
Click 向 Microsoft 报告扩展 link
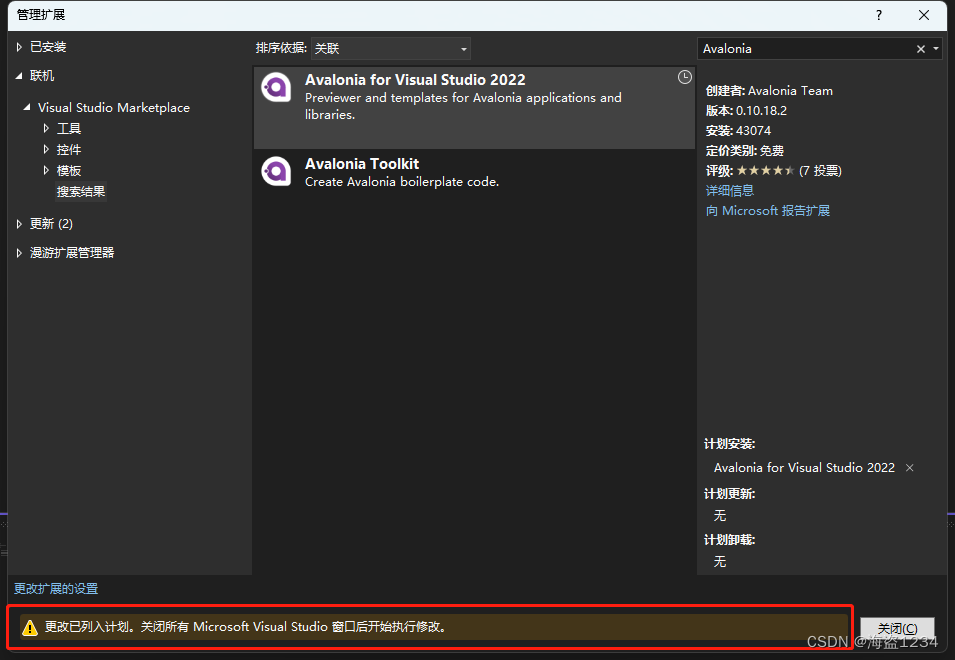point(767,211)
